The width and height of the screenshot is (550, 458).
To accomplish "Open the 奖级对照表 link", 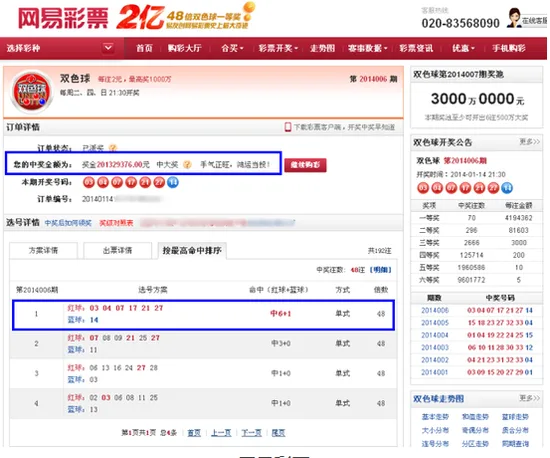I will tap(116, 223).
